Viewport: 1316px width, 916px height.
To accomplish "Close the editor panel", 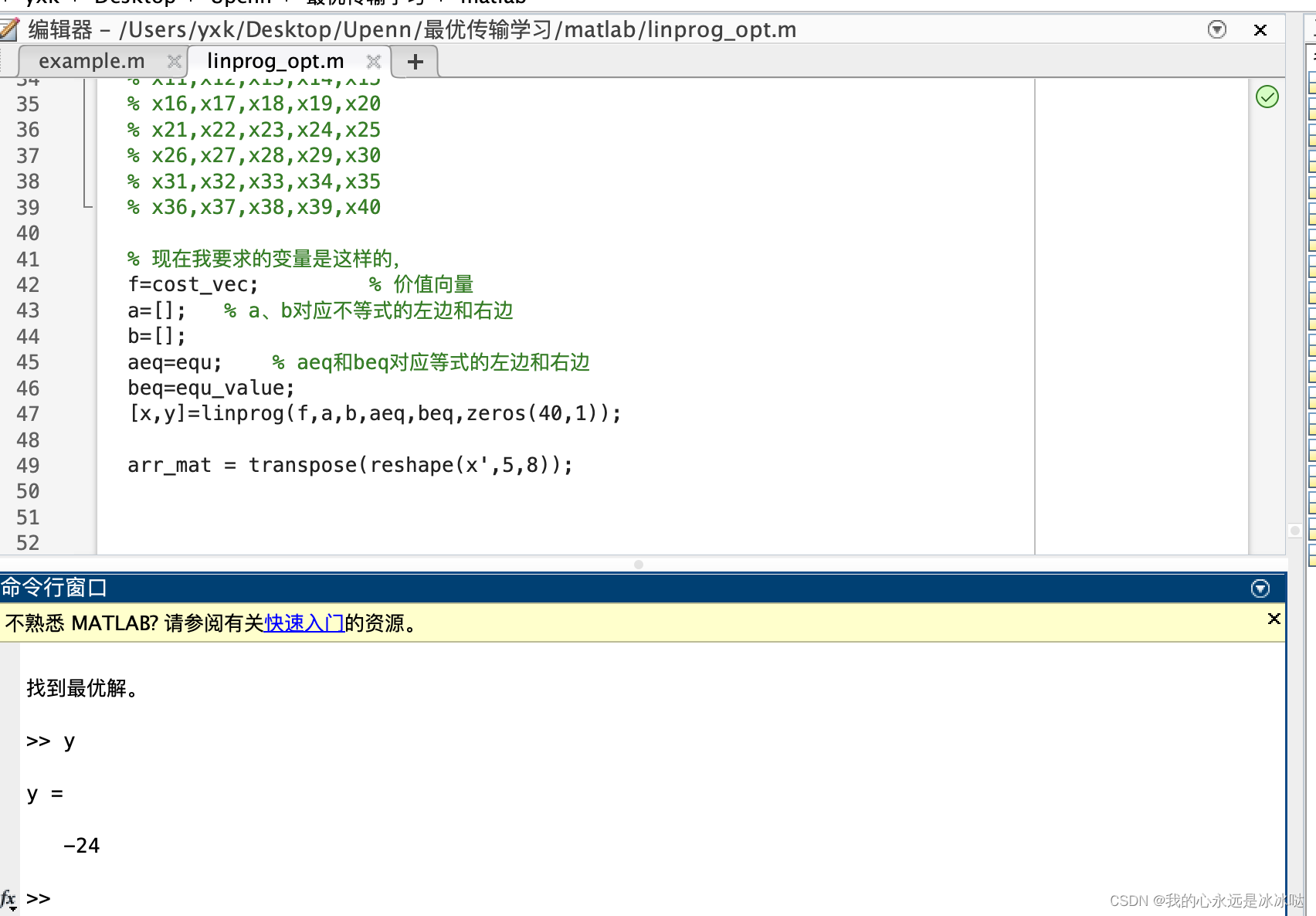I will point(1260,30).
